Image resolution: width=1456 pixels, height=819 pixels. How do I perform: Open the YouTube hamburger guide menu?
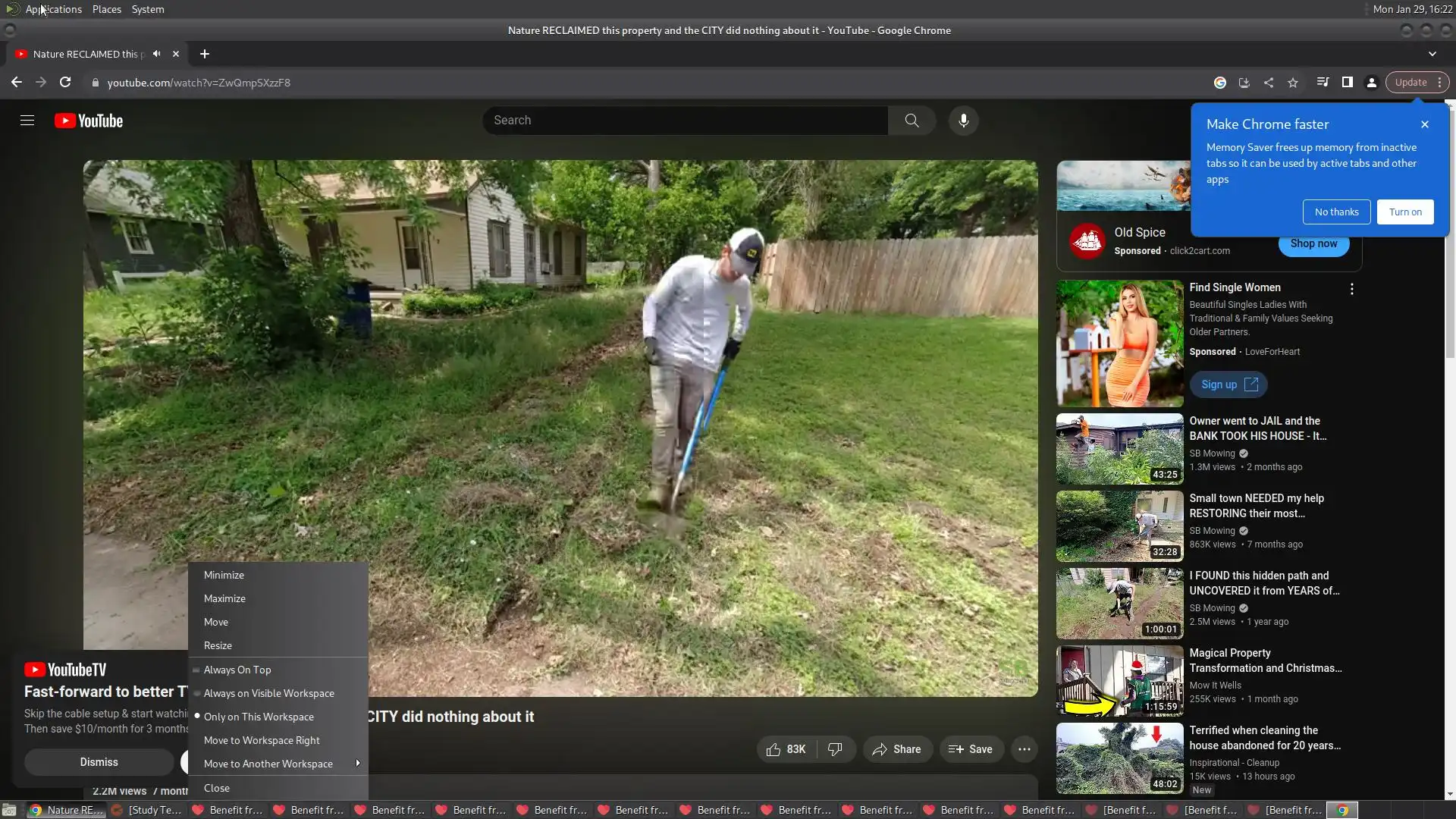pos(27,121)
